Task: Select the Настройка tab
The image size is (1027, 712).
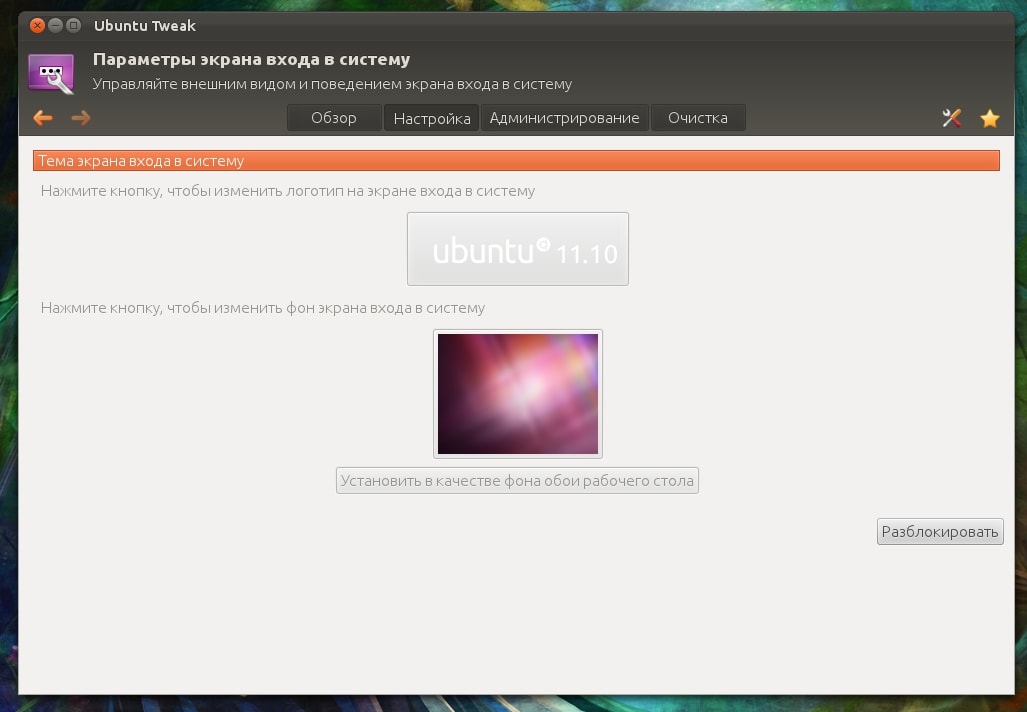Action: 431,118
